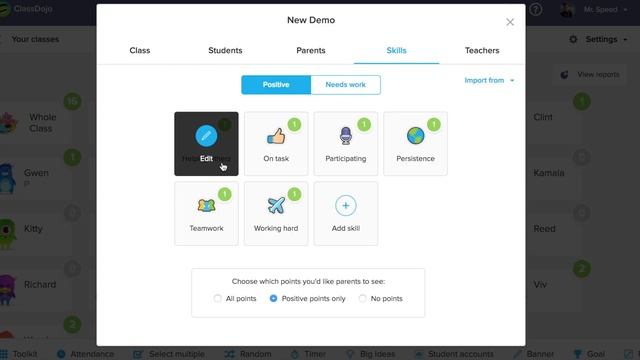Image resolution: width=640 pixels, height=360 pixels.
Task: Switch to the Class tab
Action: [x=140, y=50]
